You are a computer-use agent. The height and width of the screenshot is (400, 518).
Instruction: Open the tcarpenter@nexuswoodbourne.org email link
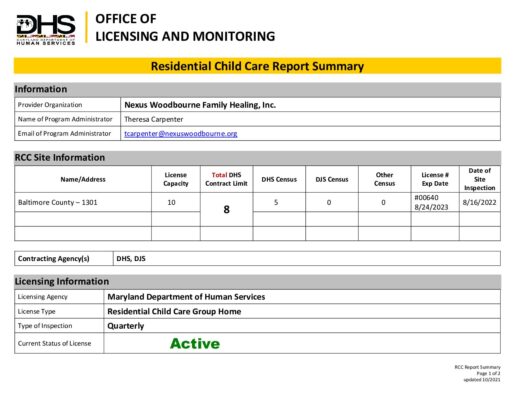[x=181, y=134]
